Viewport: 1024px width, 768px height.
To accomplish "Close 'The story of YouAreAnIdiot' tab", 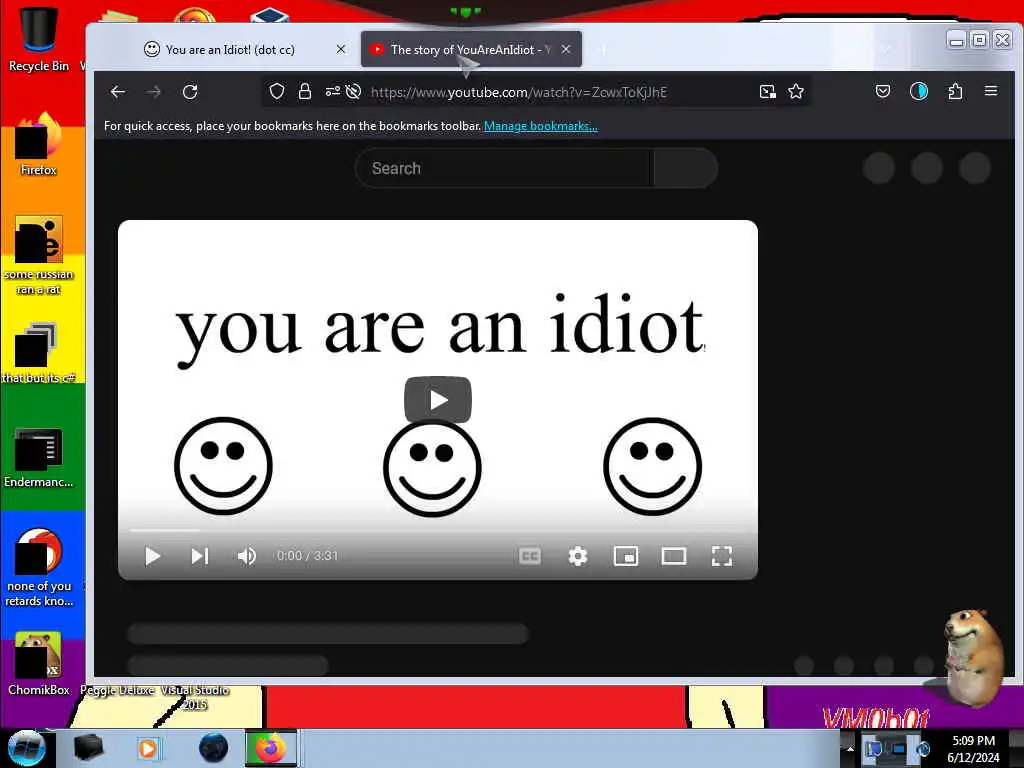I will (x=566, y=49).
